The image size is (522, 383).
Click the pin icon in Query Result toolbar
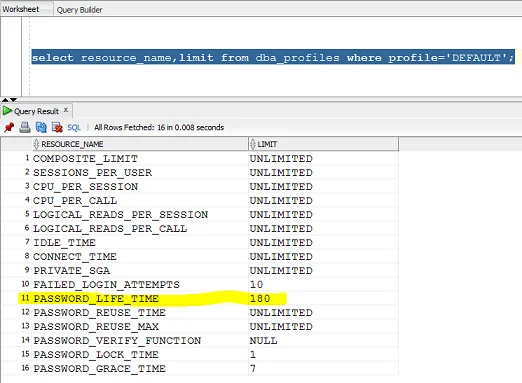(9, 127)
